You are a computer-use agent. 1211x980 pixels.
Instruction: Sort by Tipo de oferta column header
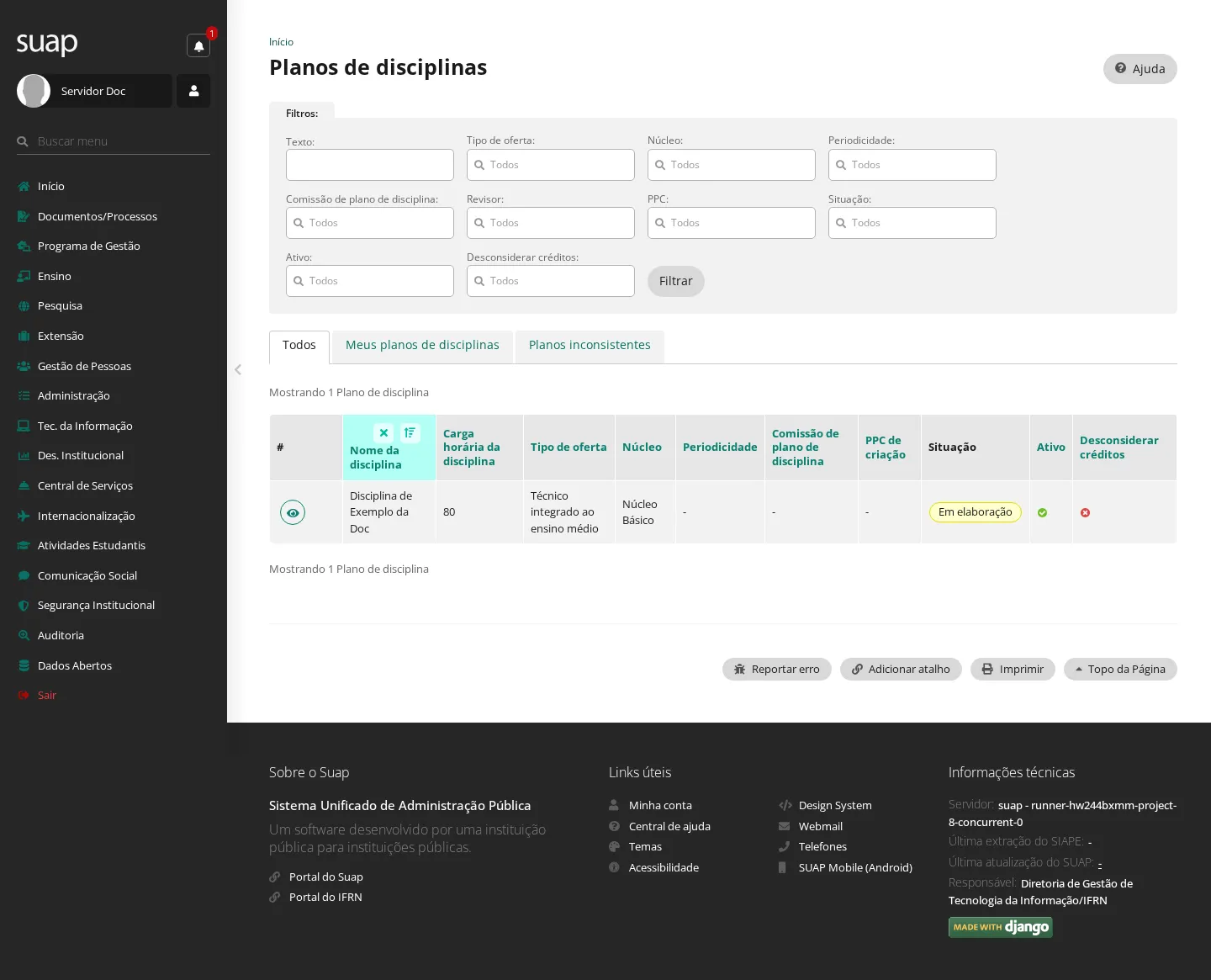568,448
